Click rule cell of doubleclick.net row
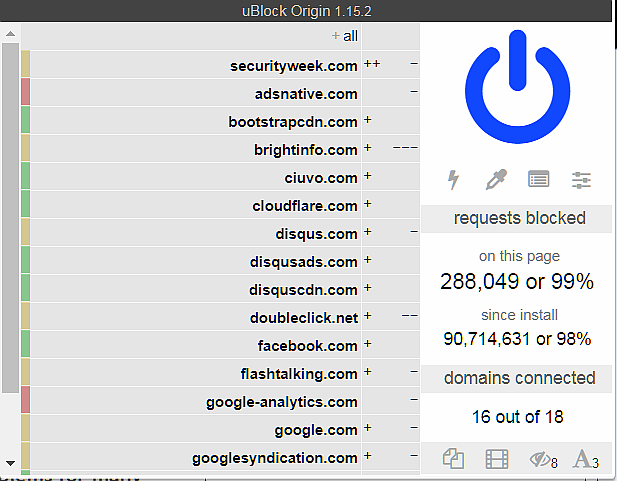The width and height of the screenshot is (617, 481). (391, 316)
